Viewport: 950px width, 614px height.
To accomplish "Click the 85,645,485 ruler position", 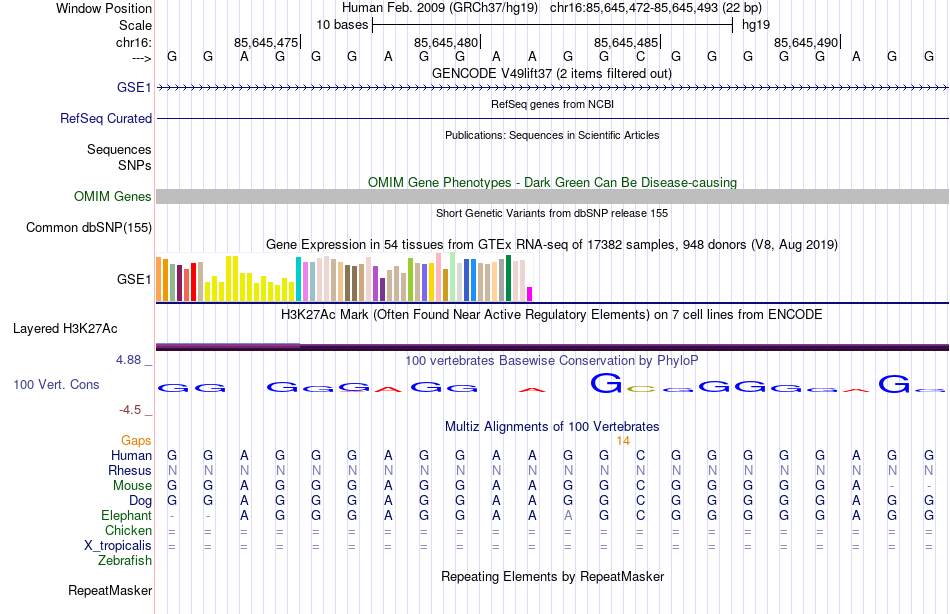I will click(626, 42).
